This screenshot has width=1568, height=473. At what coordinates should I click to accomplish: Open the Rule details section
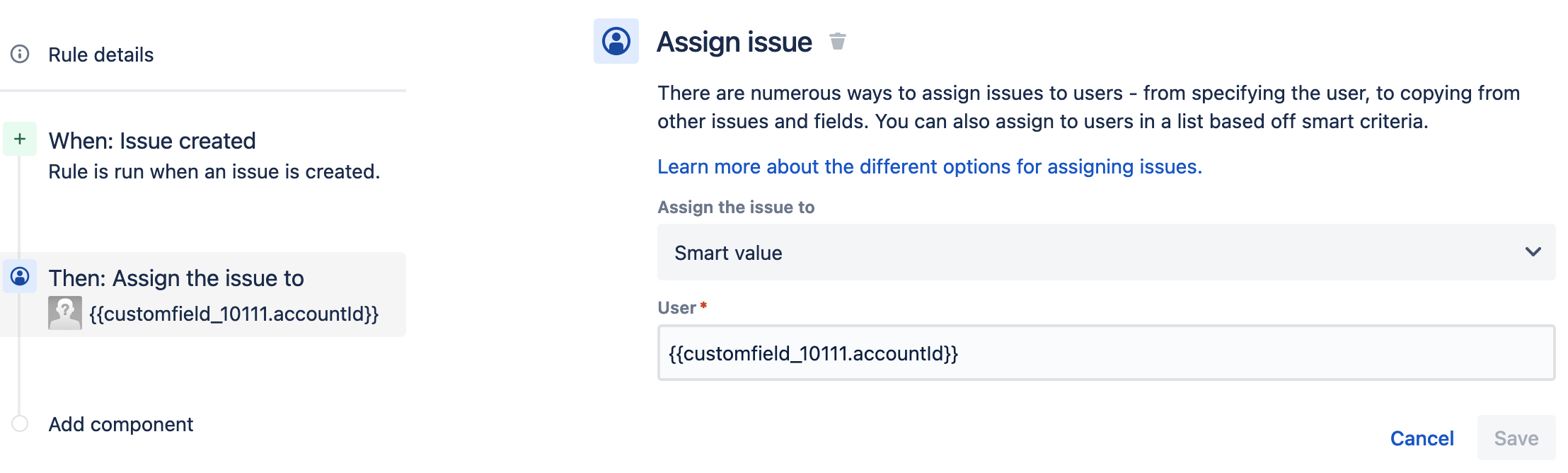[x=100, y=55]
